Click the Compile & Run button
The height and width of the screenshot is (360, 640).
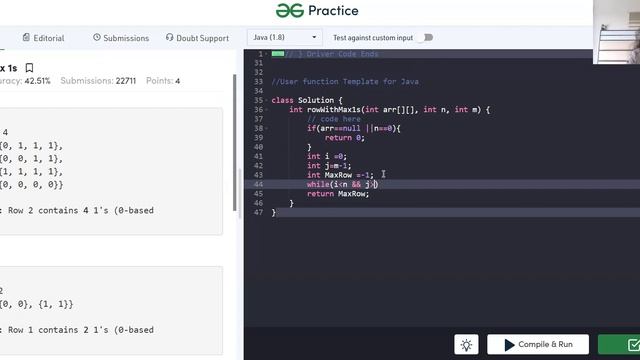tap(538, 345)
